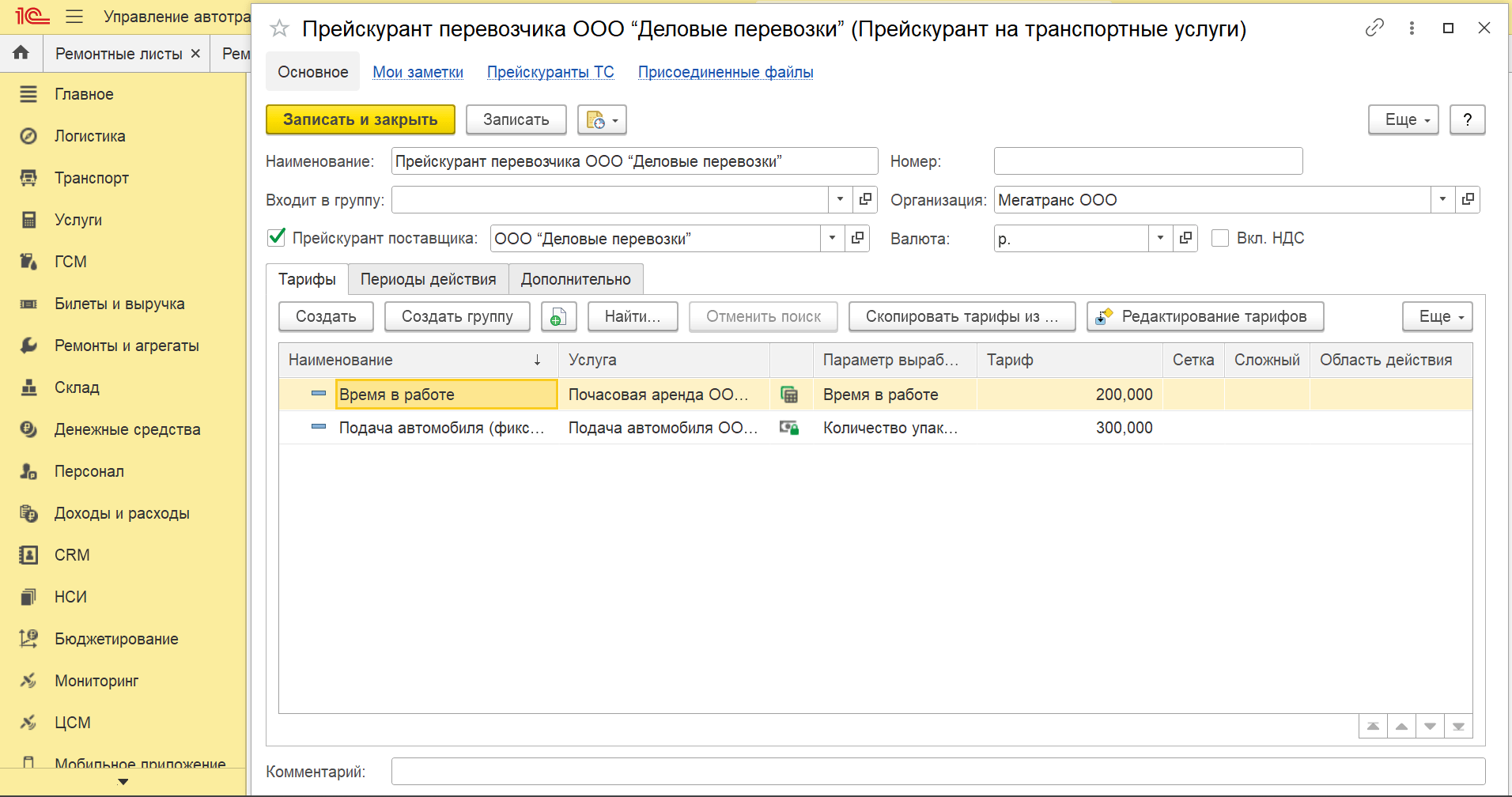Screen dimensions: 1512x797
Task: Open the 1C main menu hamburger icon
Action: pyautogui.click(x=74, y=17)
